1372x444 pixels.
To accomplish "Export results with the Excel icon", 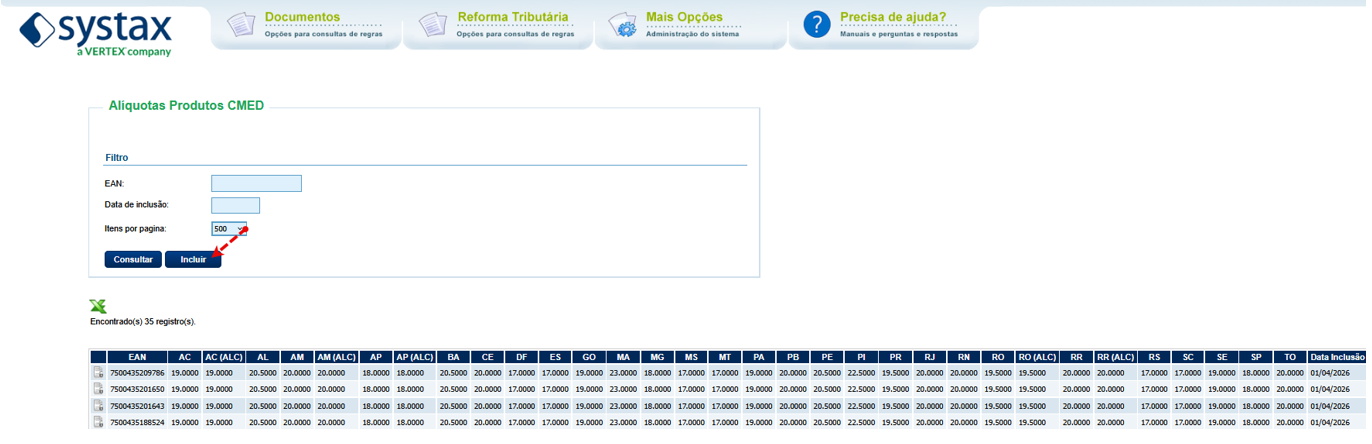I will tap(98, 306).
